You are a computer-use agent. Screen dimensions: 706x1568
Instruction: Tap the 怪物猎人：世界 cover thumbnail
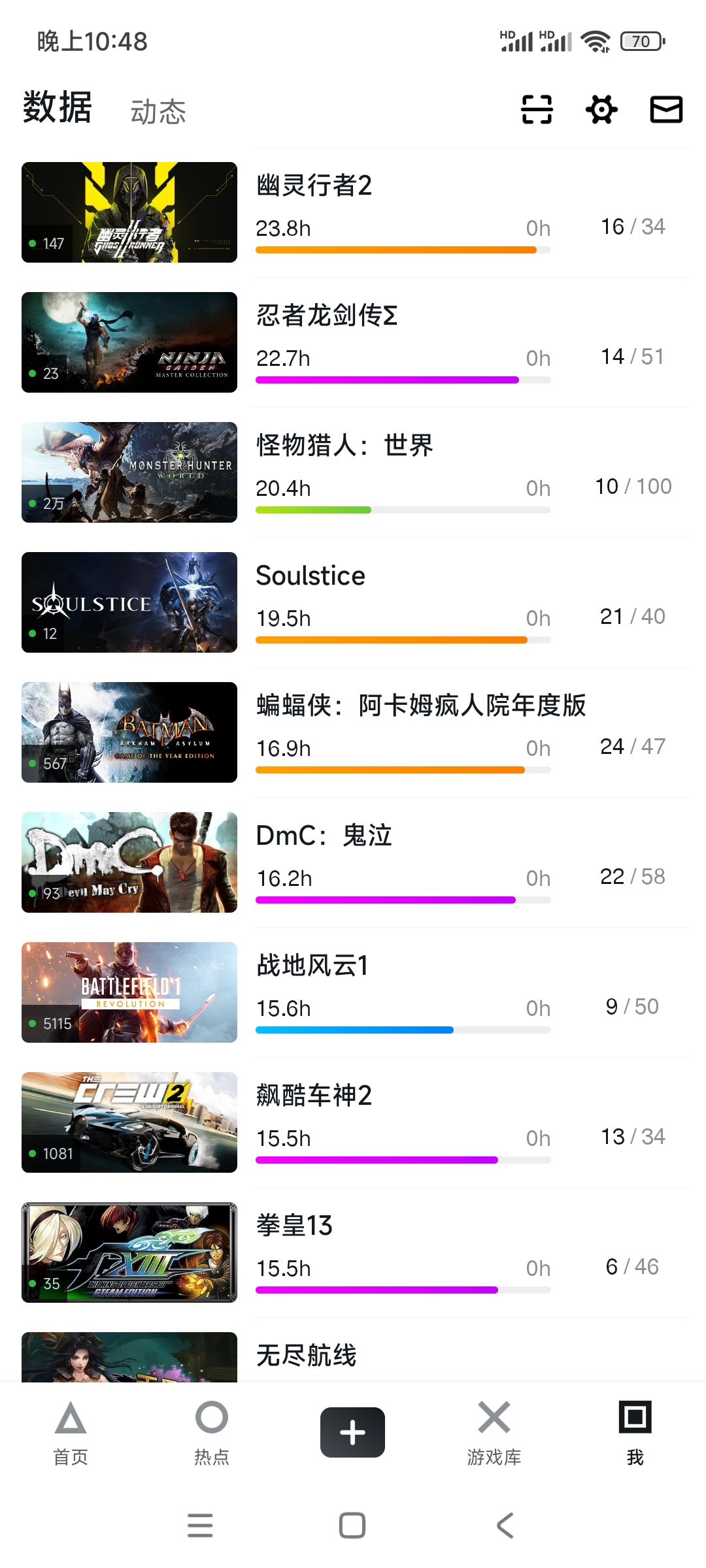point(129,472)
